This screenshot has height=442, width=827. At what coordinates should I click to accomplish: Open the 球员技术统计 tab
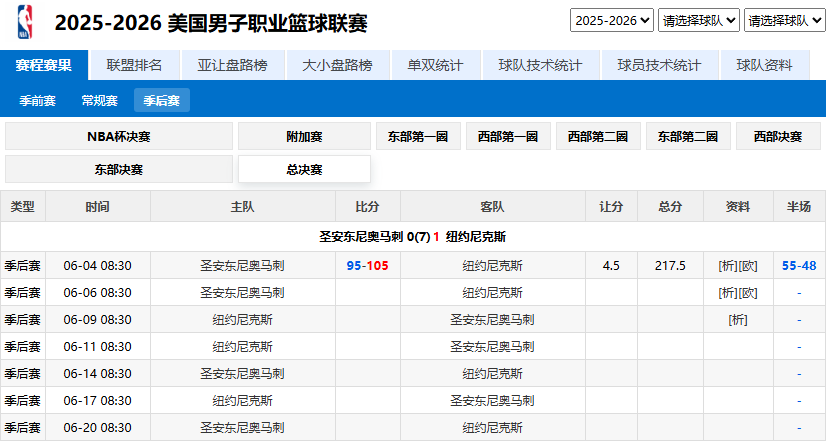coord(660,65)
